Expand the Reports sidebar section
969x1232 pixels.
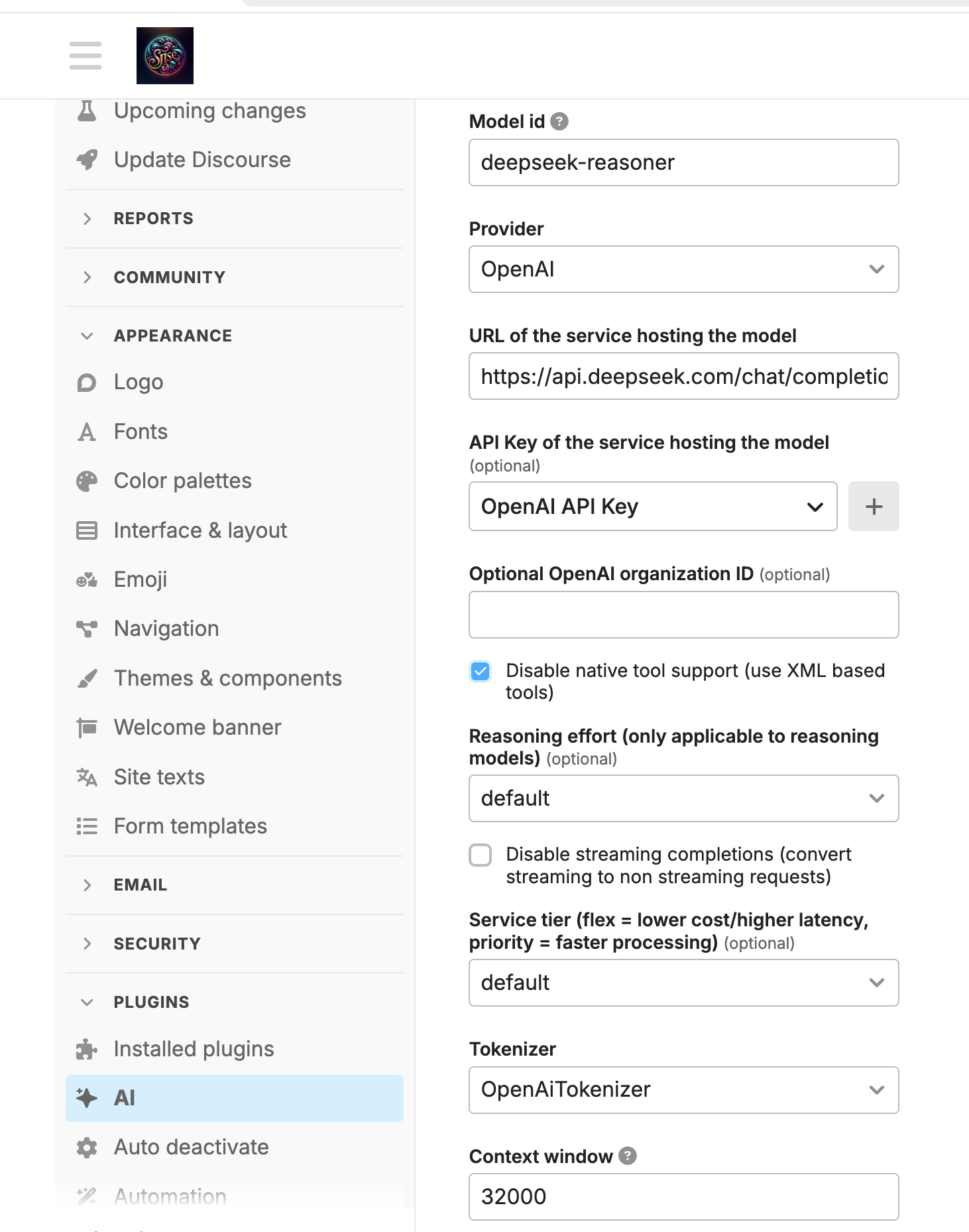click(x=153, y=219)
